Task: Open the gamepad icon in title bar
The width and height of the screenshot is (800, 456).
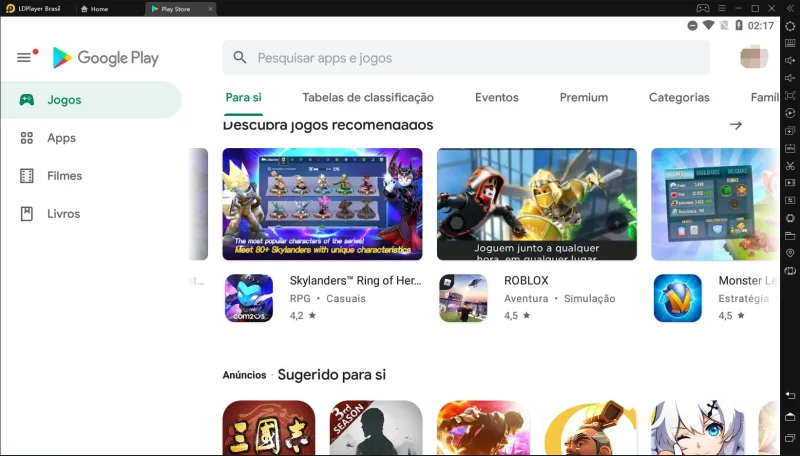Action: 703,9
